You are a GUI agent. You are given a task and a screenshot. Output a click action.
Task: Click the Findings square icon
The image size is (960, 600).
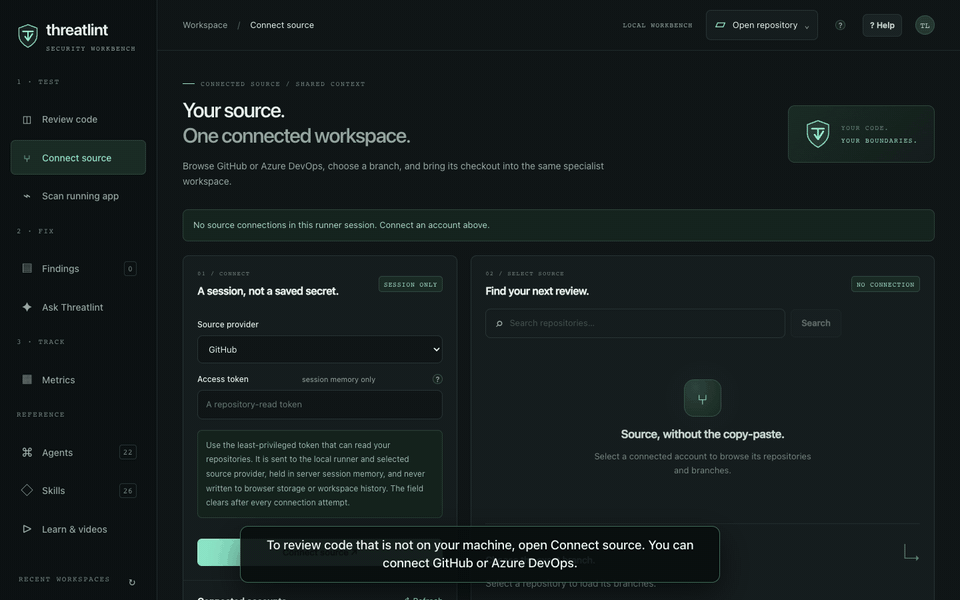point(27,268)
